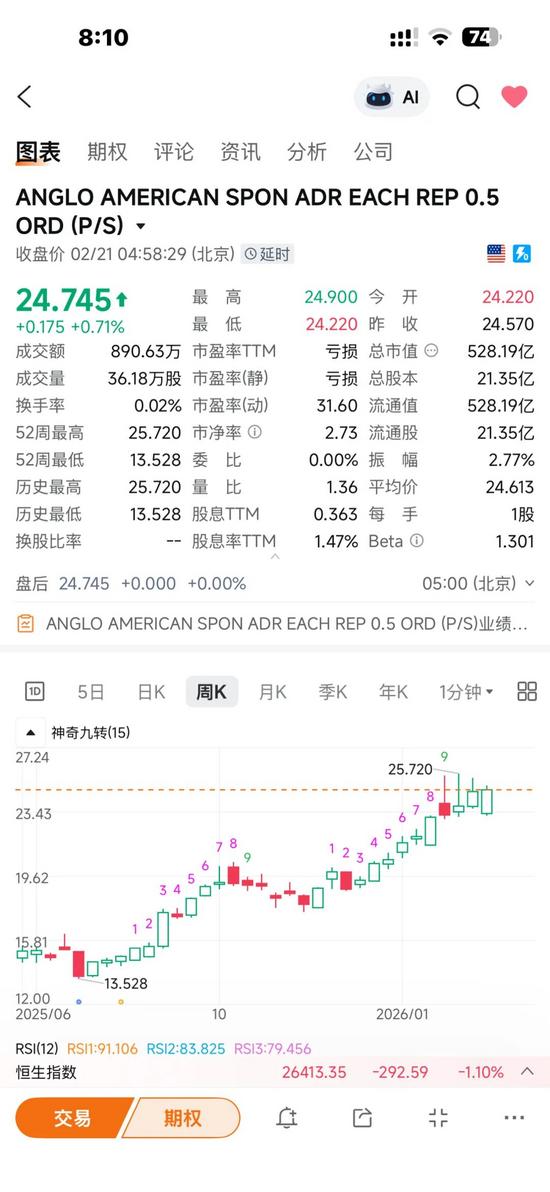Viewport: 550px width, 1192px height.
Task: Expand the stock name dropdown arrow
Action: click(140, 227)
